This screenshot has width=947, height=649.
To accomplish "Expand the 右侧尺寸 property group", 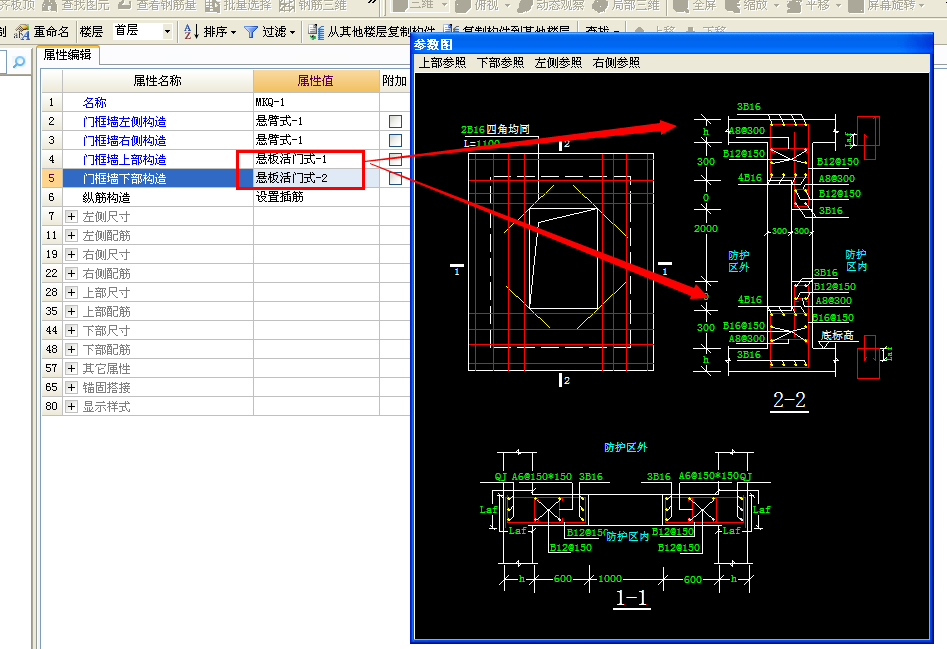I will point(71,254).
